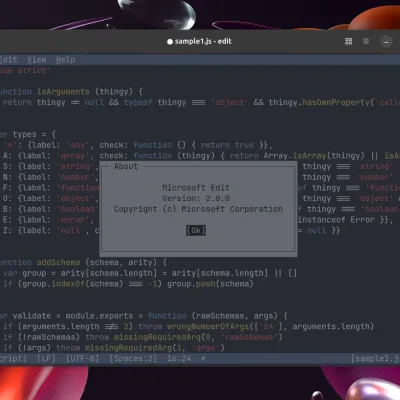Click the 'module.exports' text in code

(x=99, y=316)
